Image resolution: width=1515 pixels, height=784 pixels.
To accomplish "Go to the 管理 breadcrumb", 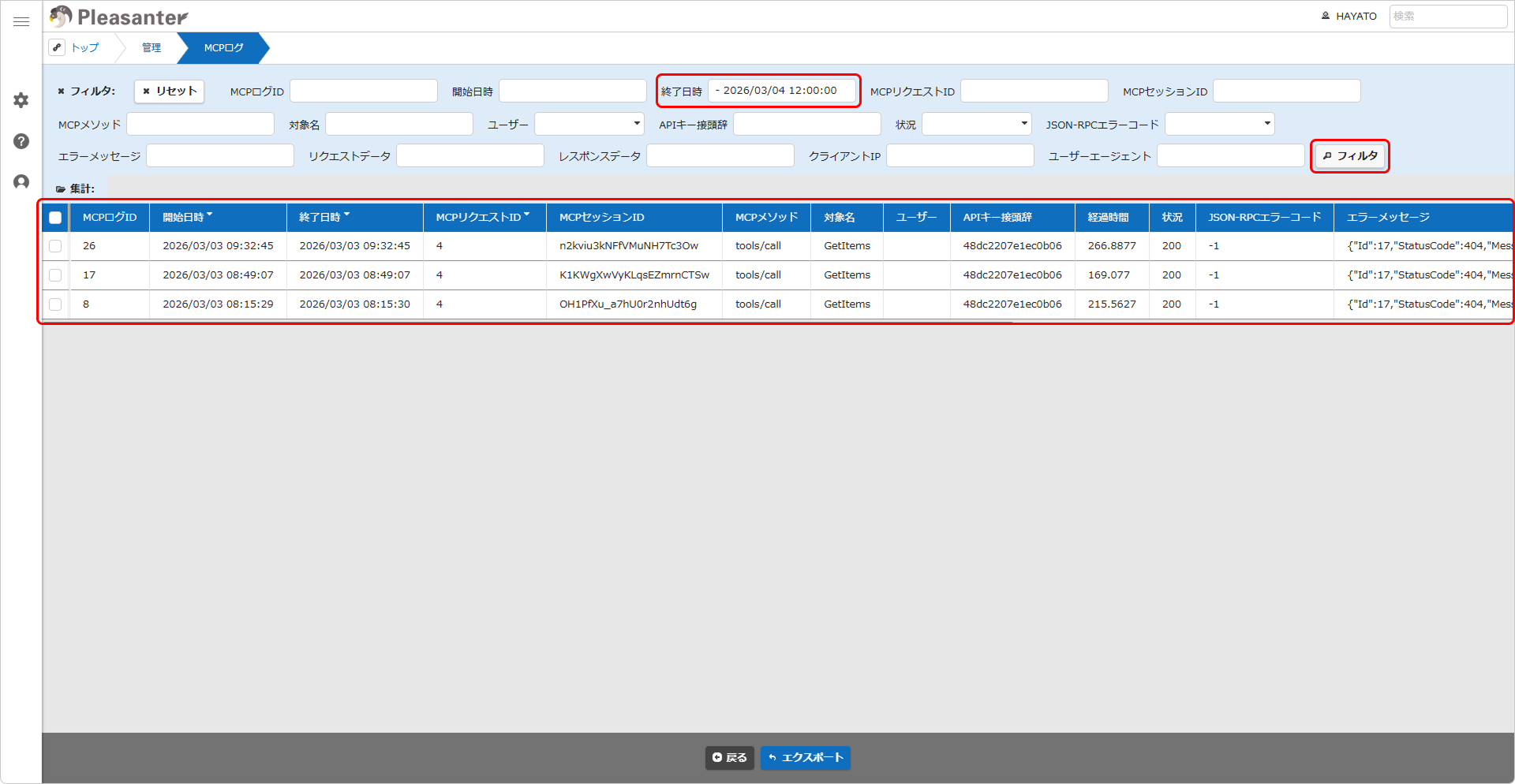I will 151,47.
